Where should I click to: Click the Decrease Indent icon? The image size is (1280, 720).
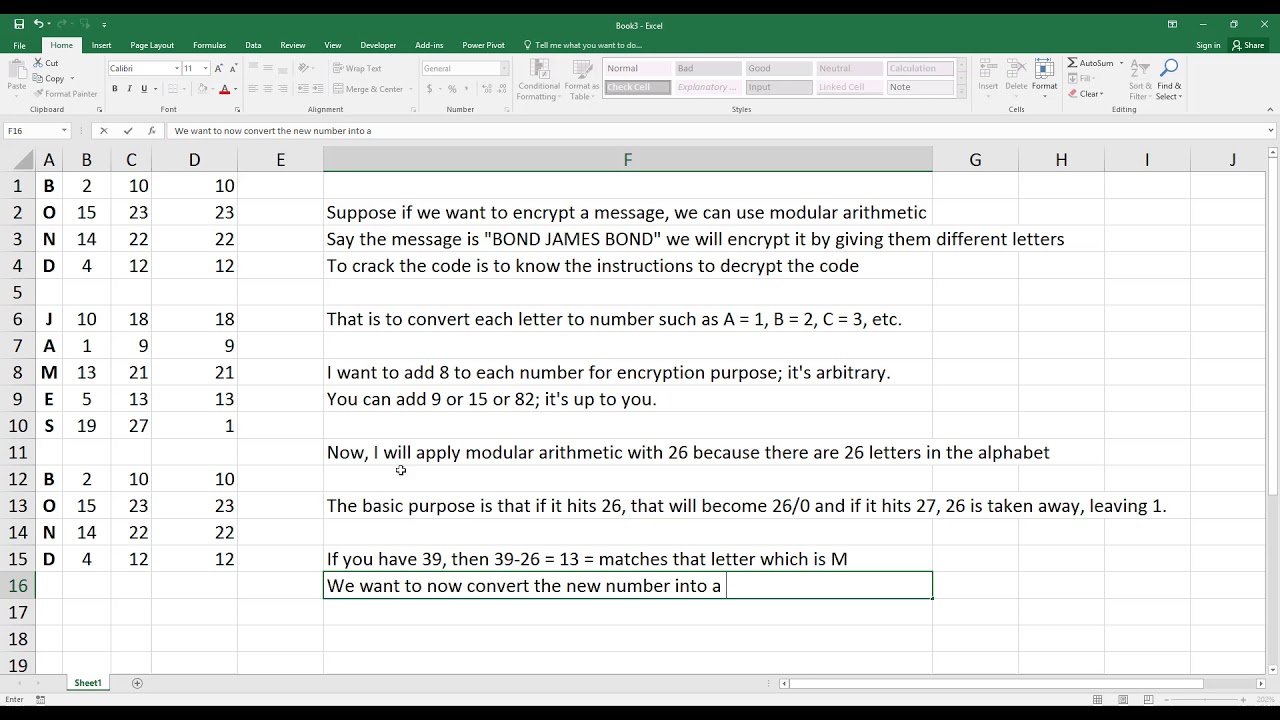tap(305, 89)
